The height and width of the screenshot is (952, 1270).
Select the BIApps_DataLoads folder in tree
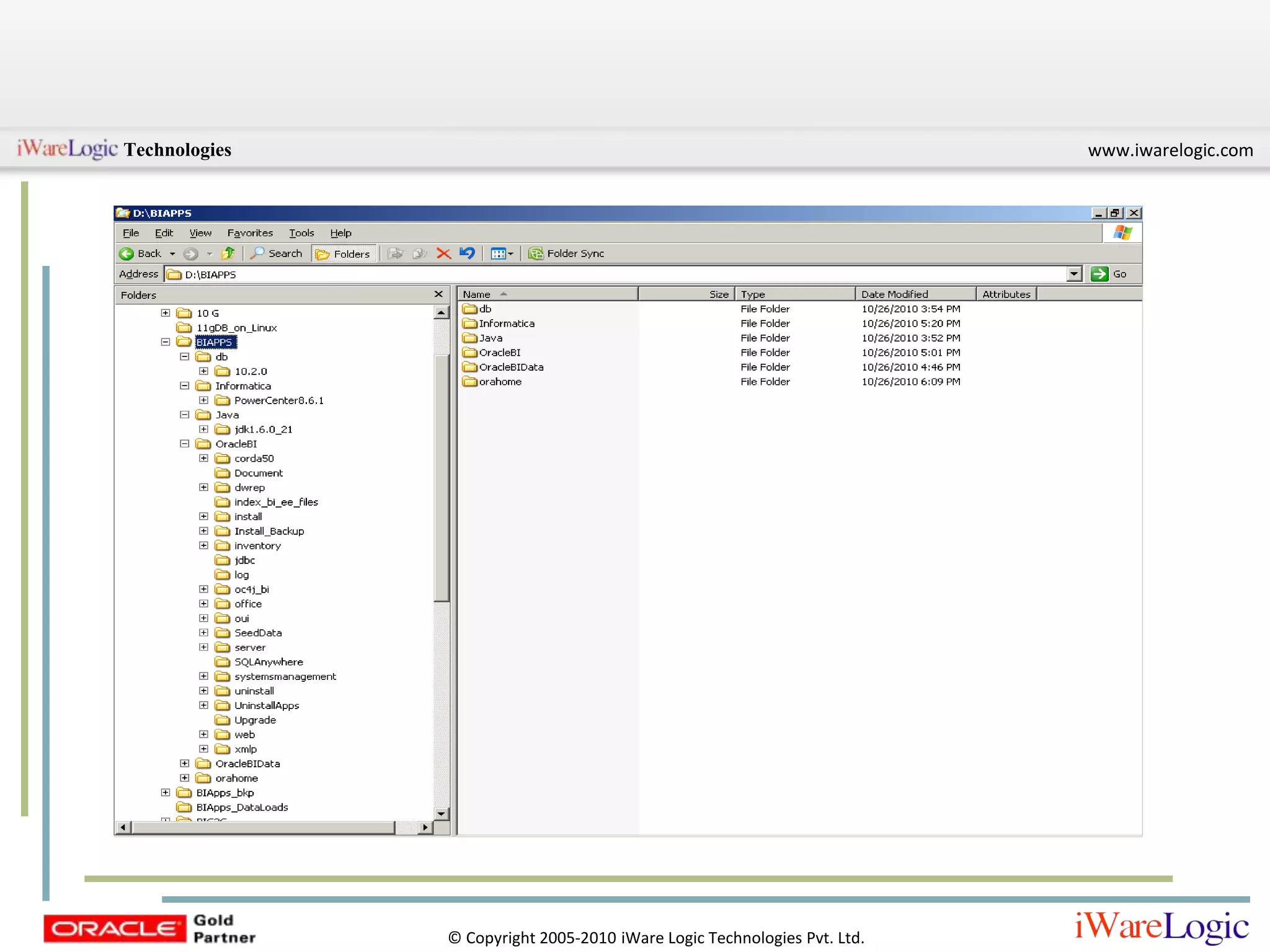coord(233,808)
